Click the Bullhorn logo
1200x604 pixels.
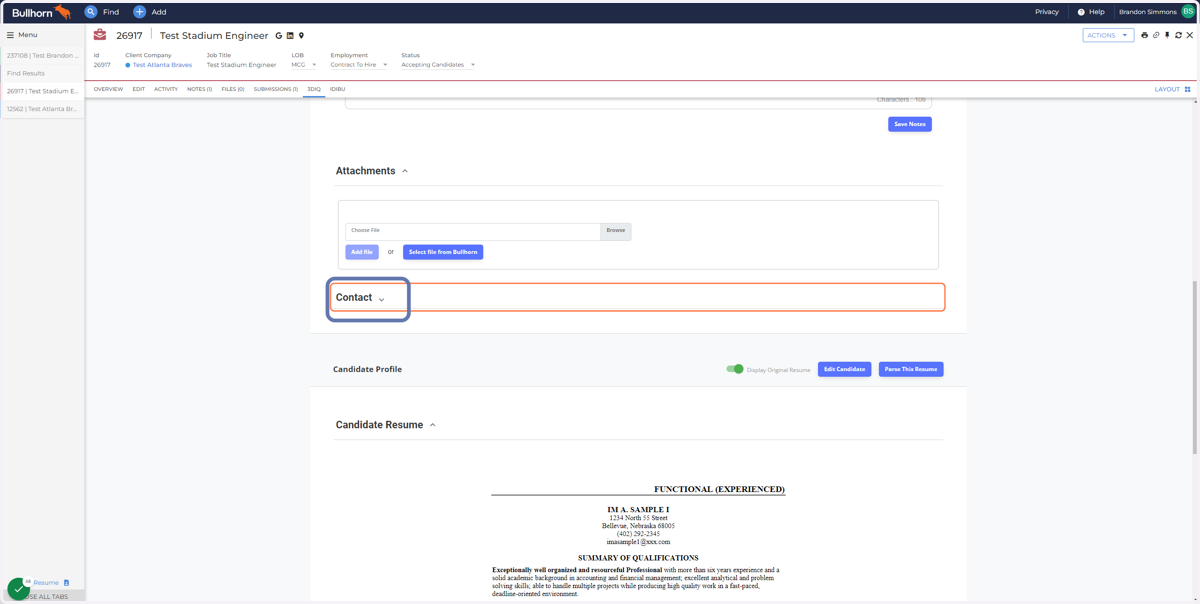pyautogui.click(x=41, y=12)
